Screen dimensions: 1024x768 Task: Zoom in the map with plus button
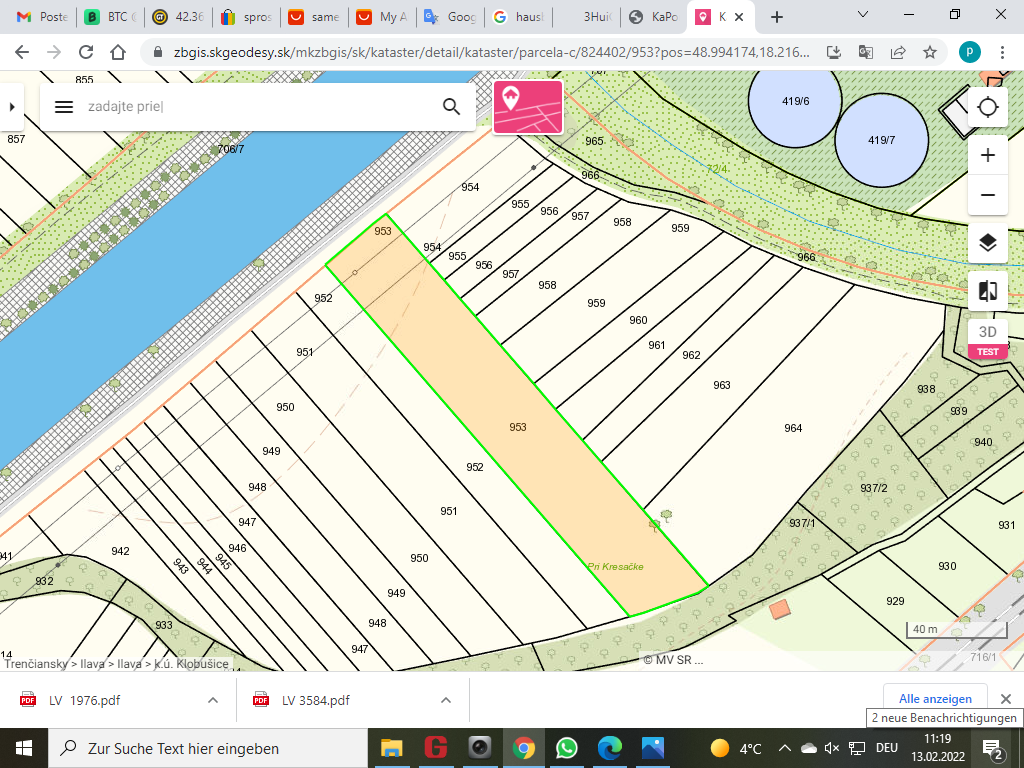coord(988,155)
